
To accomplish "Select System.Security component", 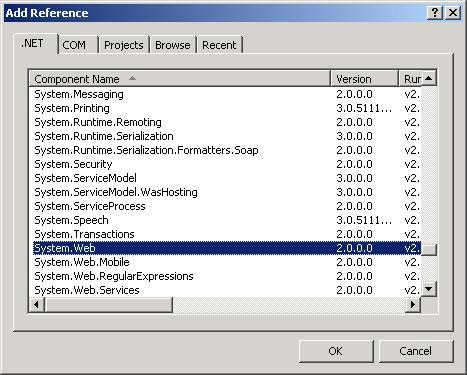I will 227,164.
